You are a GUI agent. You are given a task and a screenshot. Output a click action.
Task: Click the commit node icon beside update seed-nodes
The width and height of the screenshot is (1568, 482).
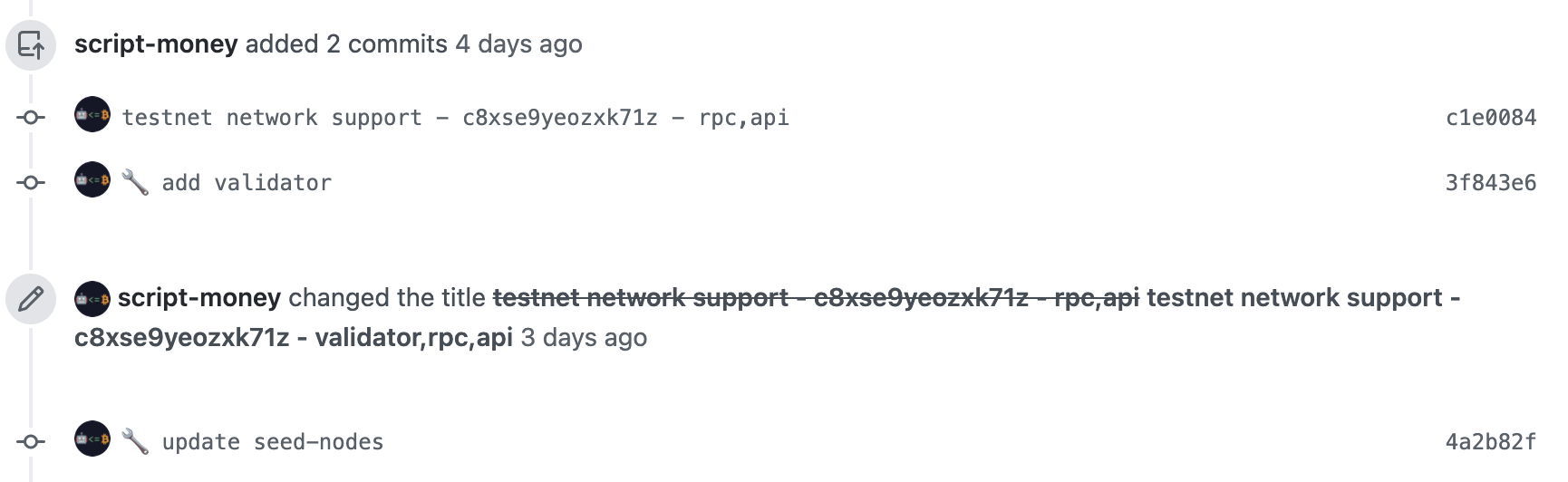tap(31, 442)
